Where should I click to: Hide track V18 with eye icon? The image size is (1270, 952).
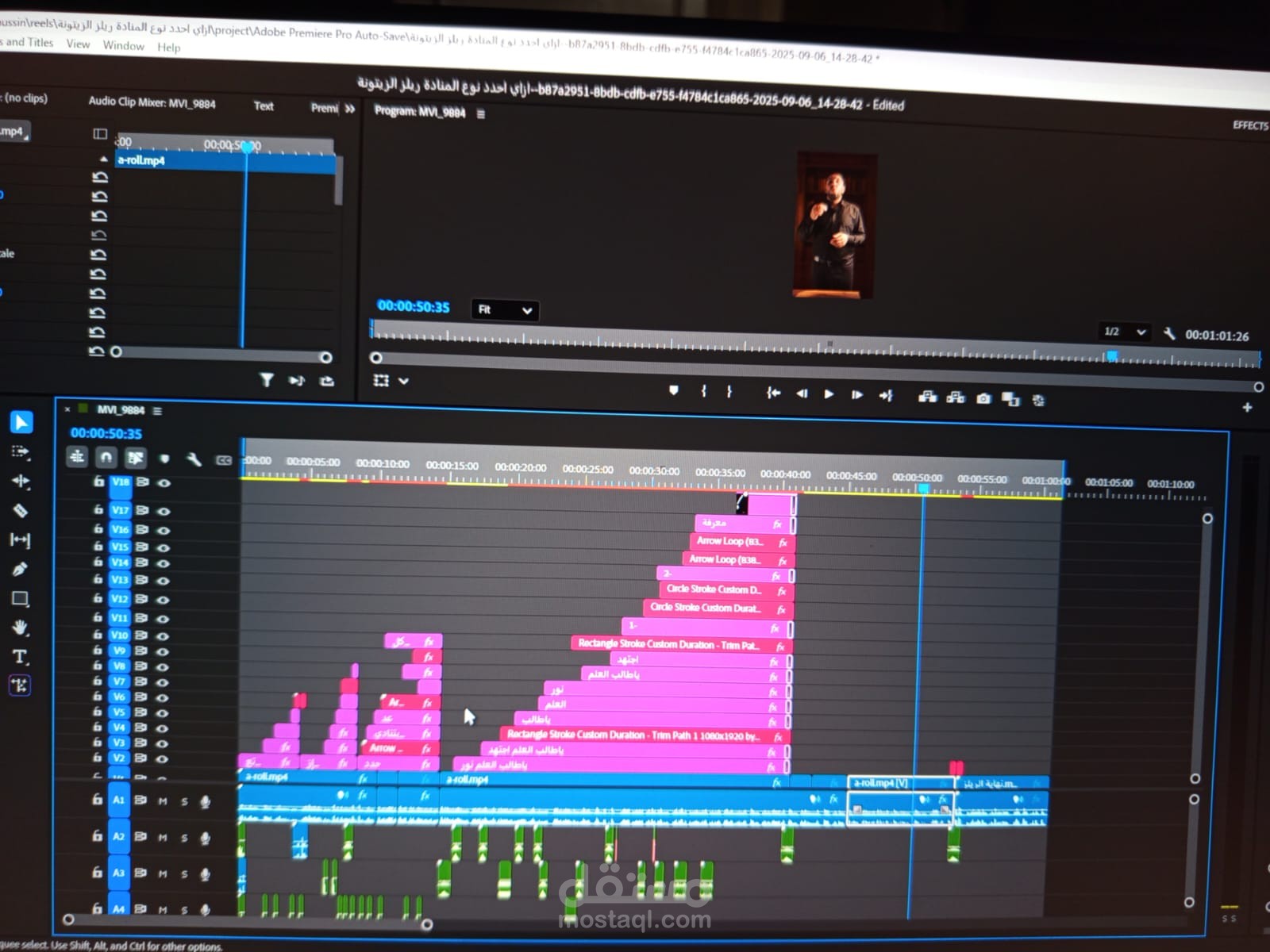(164, 482)
